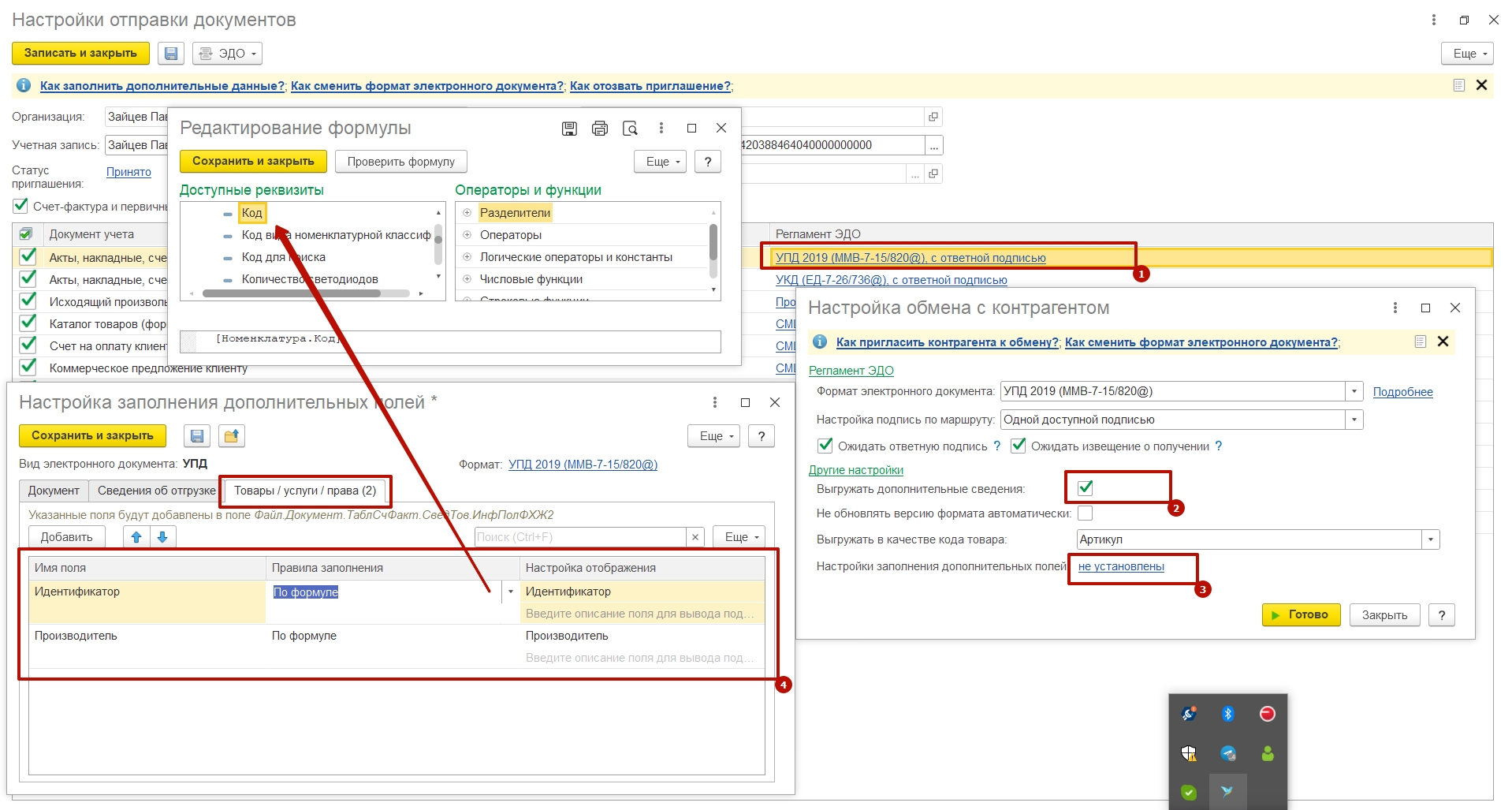Expand the 'Операторы' tree node
This screenshot has width=1512, height=810.
pyautogui.click(x=467, y=235)
